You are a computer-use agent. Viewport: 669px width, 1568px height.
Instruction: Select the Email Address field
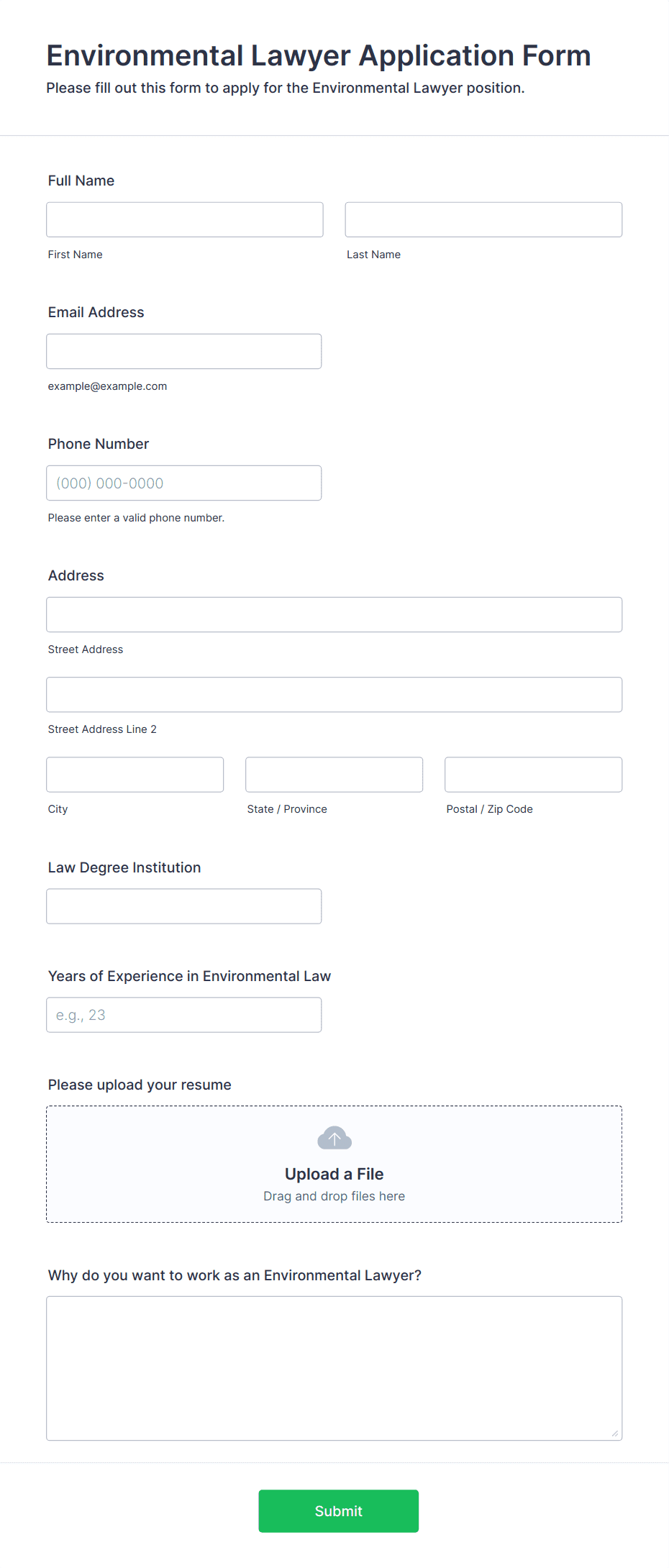184,351
